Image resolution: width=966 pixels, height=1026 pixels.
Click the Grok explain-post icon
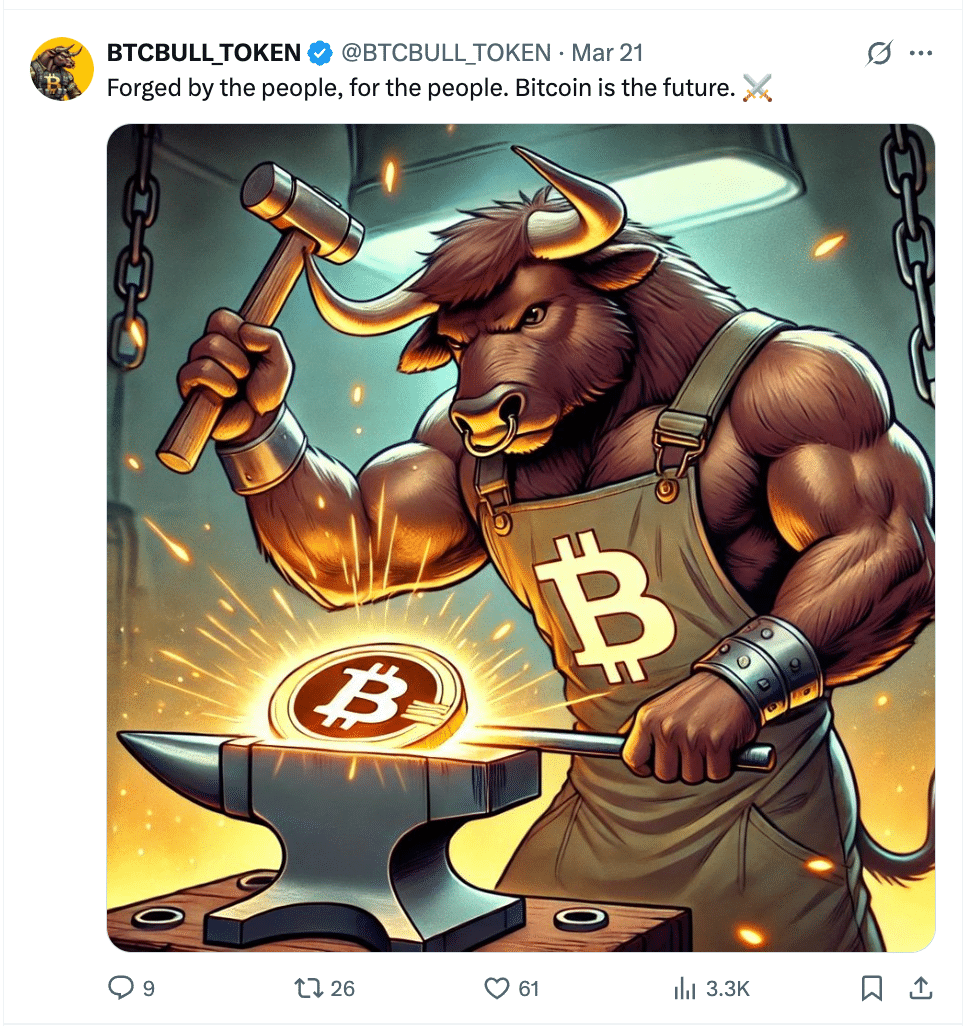click(x=879, y=53)
